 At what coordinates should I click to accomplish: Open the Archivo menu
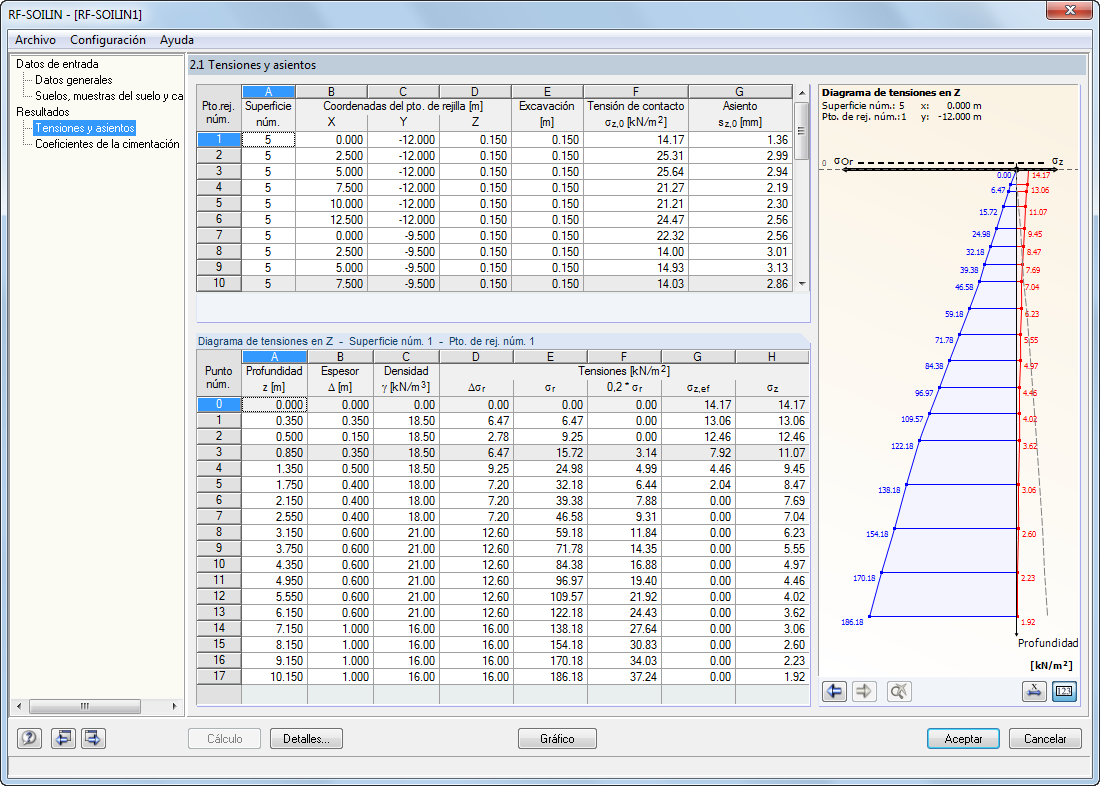point(35,39)
